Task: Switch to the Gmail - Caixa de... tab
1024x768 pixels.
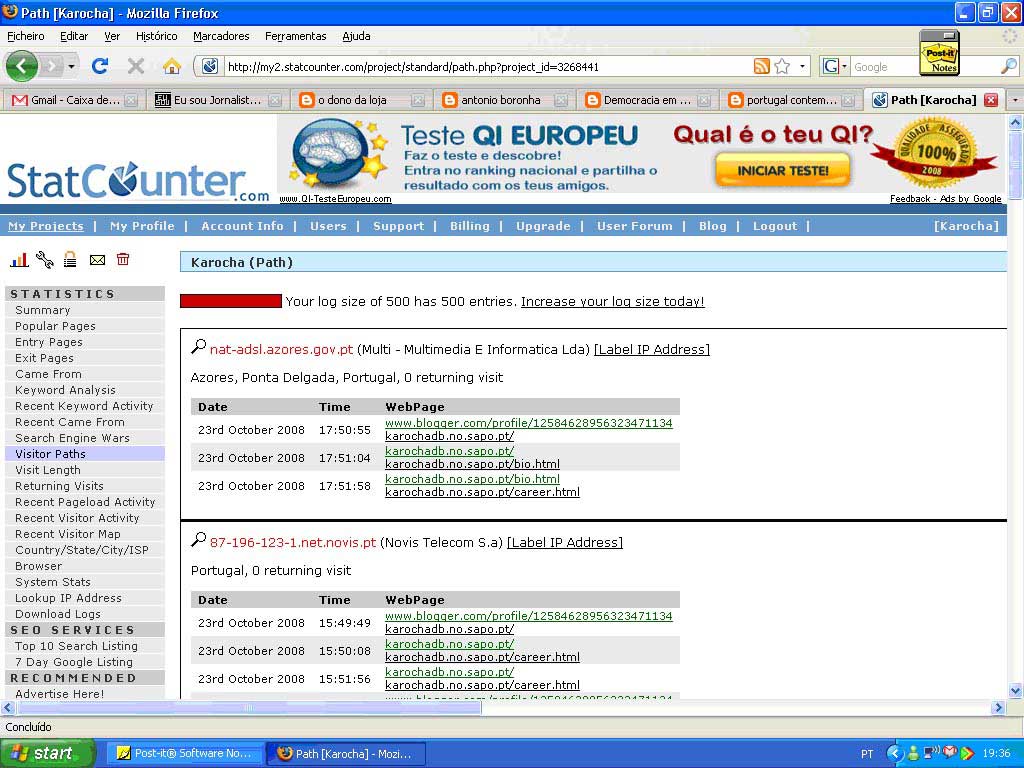Action: pos(75,100)
